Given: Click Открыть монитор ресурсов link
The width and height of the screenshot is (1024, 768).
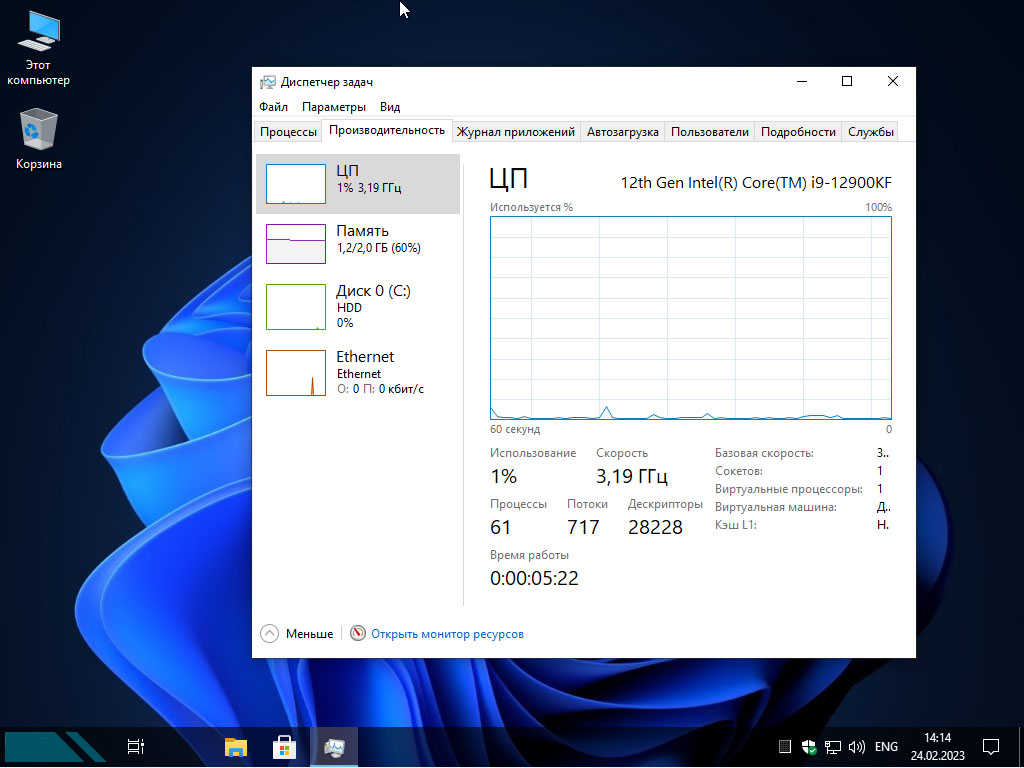Looking at the screenshot, I should point(447,634).
